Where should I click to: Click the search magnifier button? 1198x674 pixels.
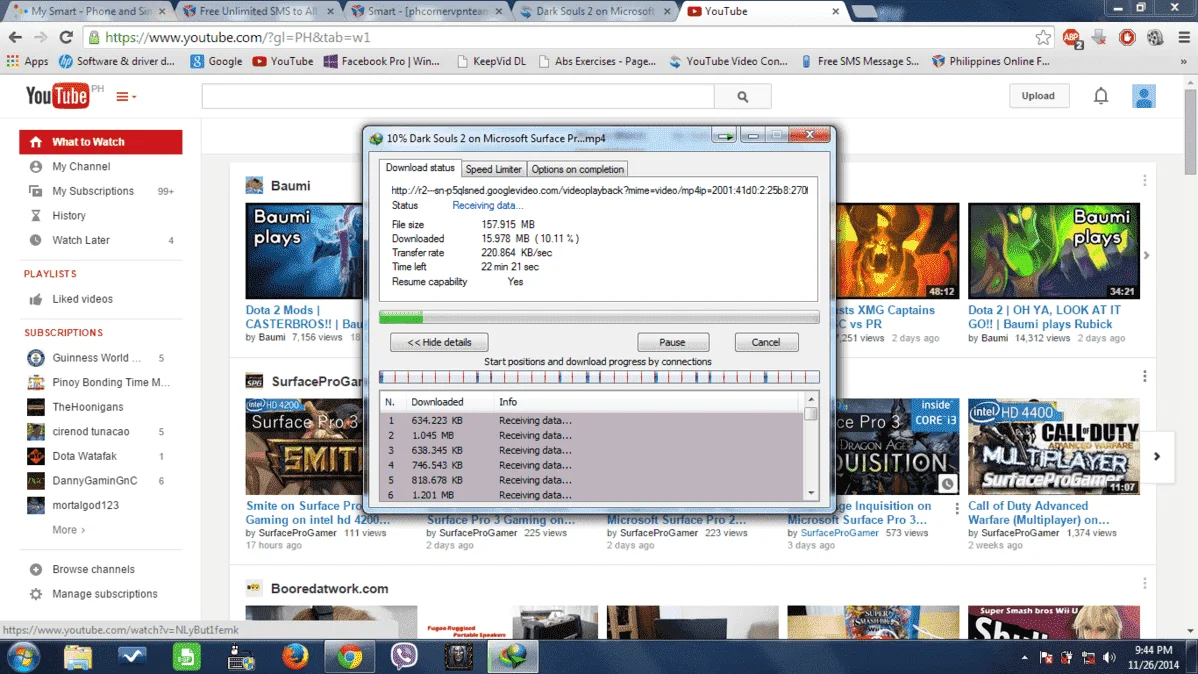[743, 97]
